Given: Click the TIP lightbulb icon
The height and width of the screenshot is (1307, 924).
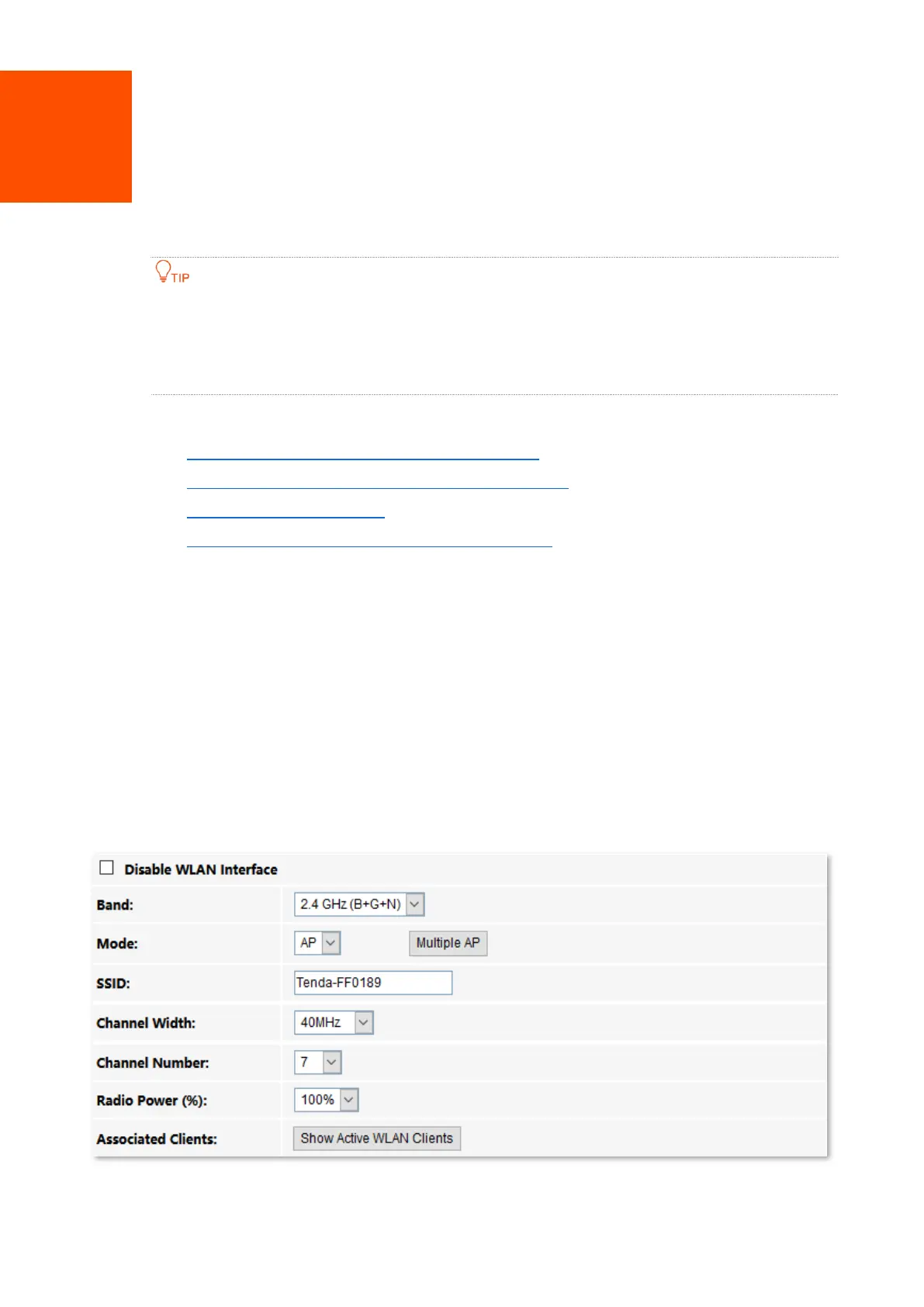Looking at the screenshot, I should pyautogui.click(x=163, y=271).
